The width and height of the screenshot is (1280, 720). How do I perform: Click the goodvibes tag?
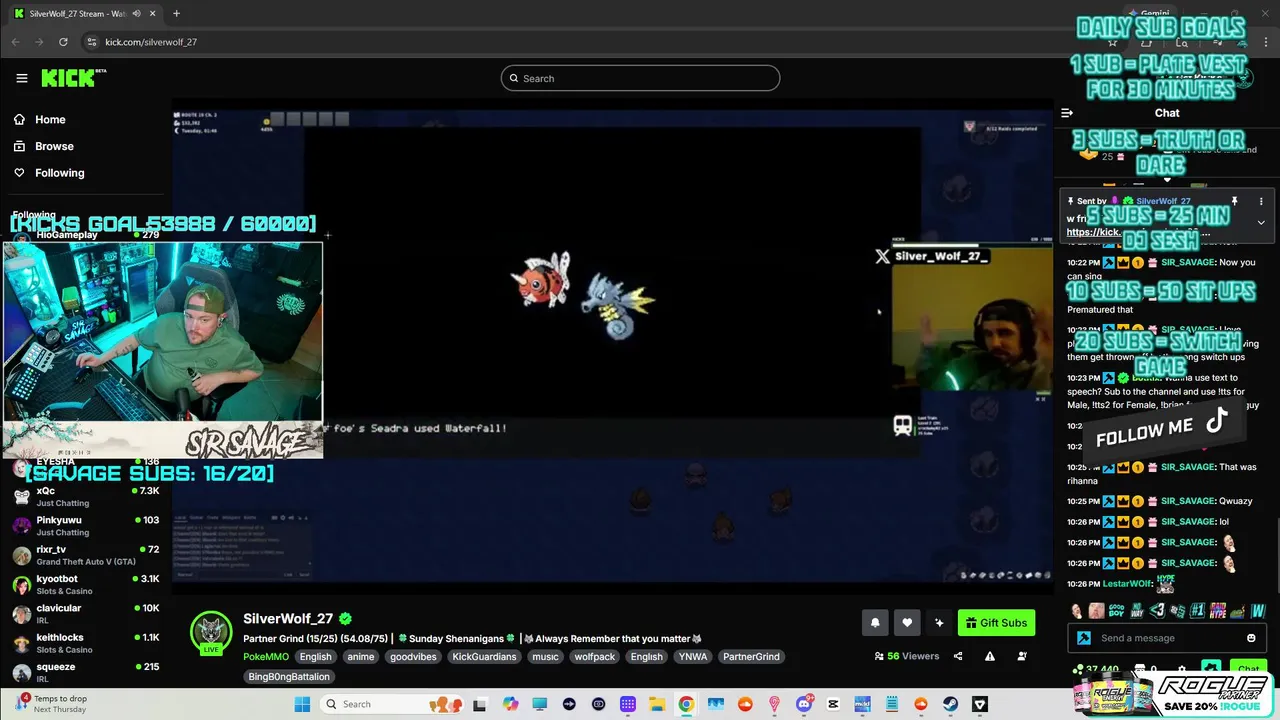click(x=412, y=657)
